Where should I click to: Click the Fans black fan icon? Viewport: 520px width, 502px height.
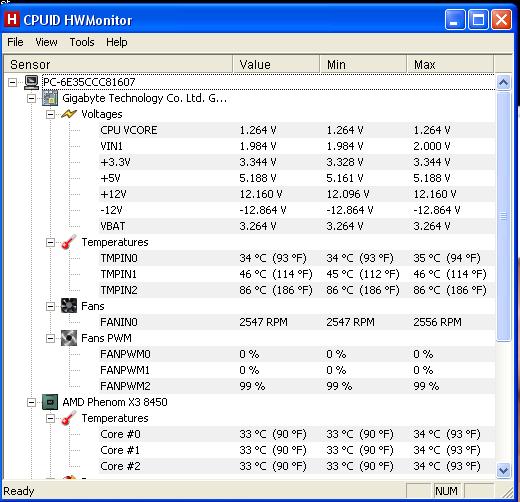coord(69,306)
